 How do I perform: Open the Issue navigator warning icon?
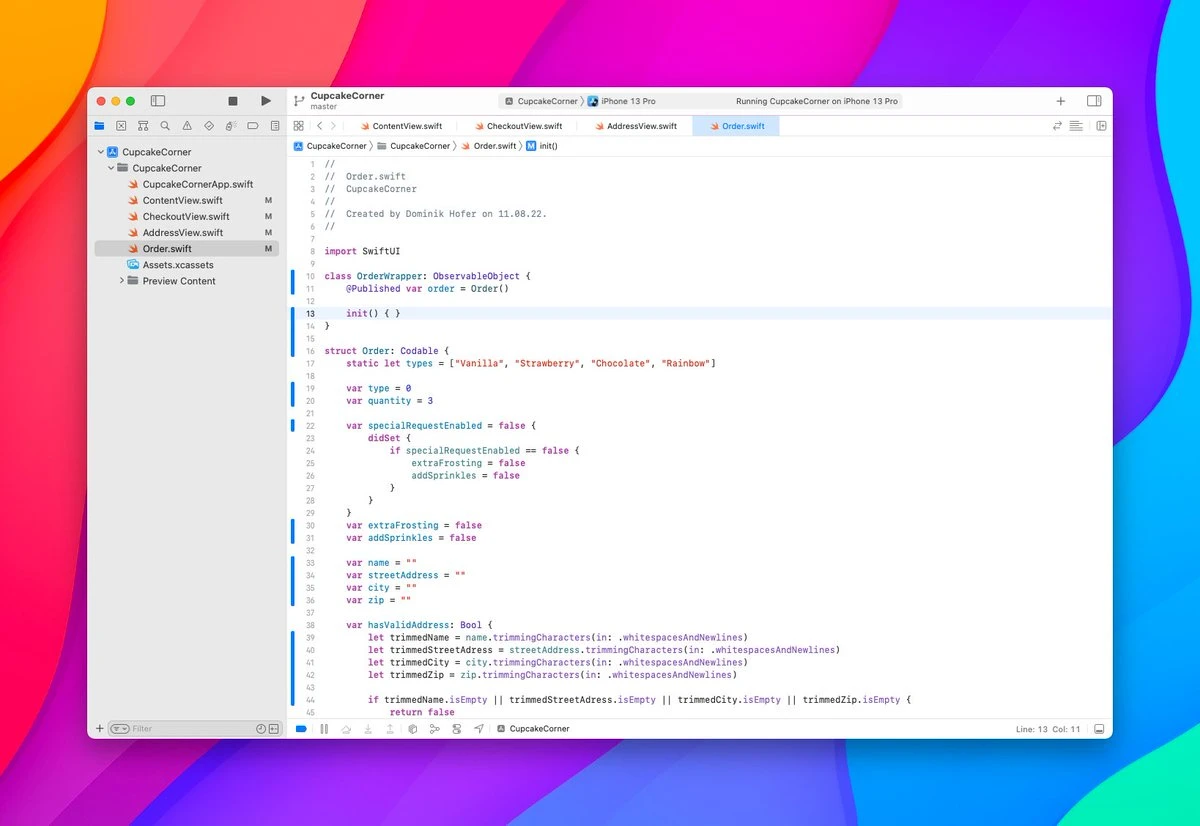(187, 126)
